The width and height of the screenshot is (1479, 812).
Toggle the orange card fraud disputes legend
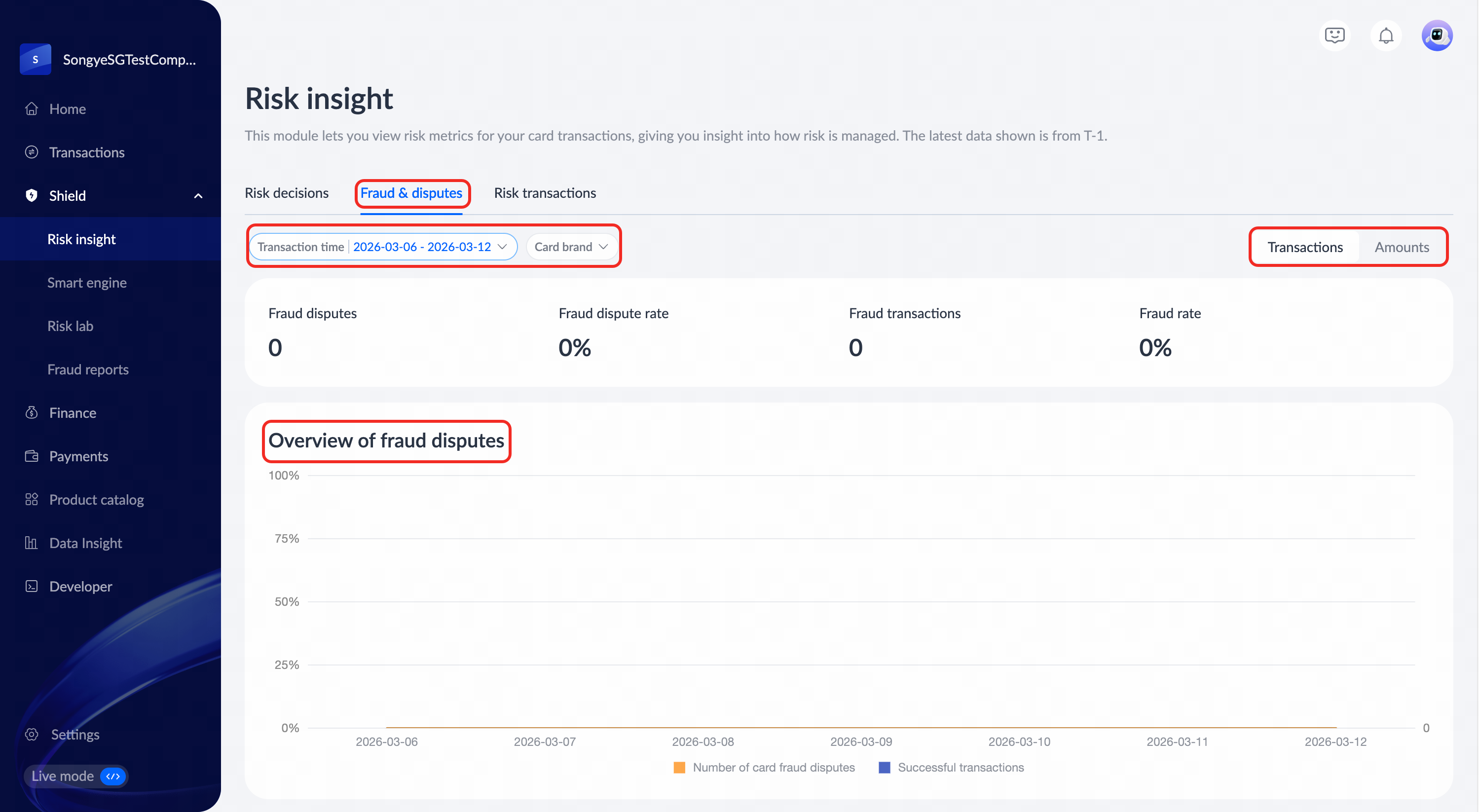pyautogui.click(x=679, y=767)
